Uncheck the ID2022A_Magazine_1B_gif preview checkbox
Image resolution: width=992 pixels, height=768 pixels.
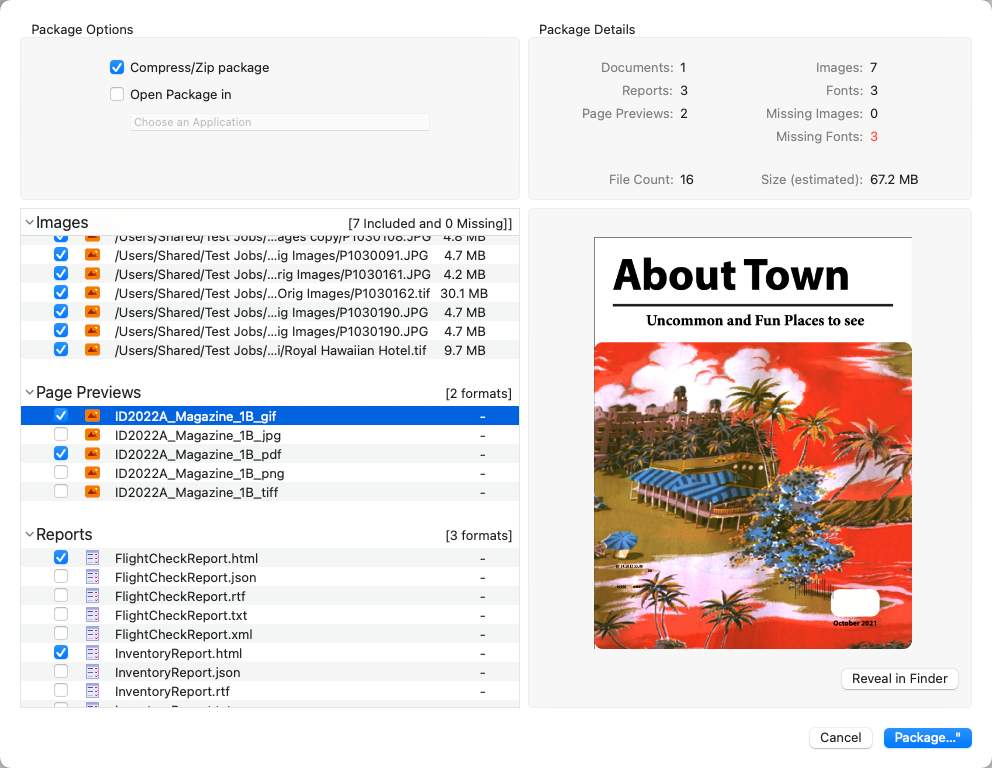click(x=61, y=415)
